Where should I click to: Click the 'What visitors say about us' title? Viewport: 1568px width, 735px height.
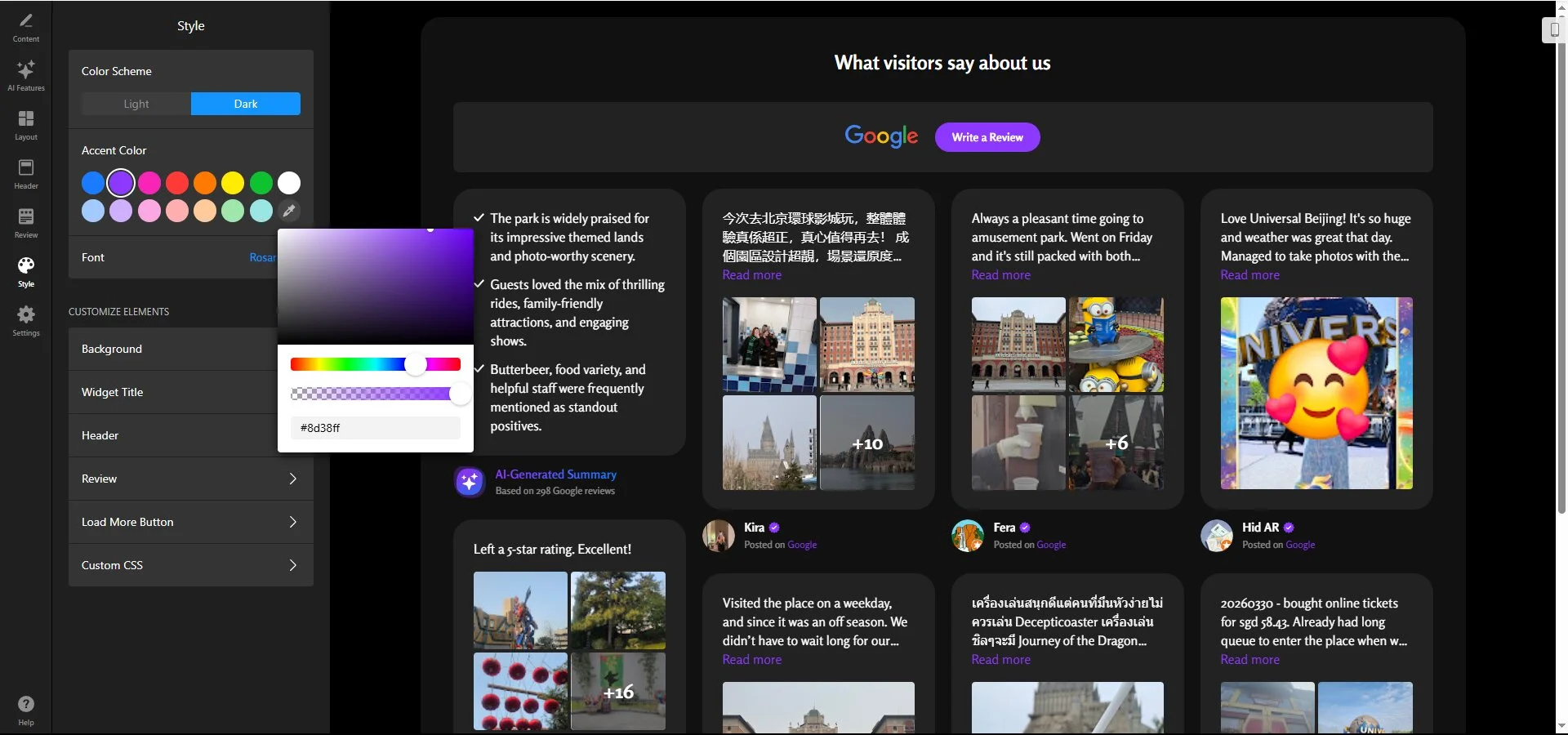[942, 63]
